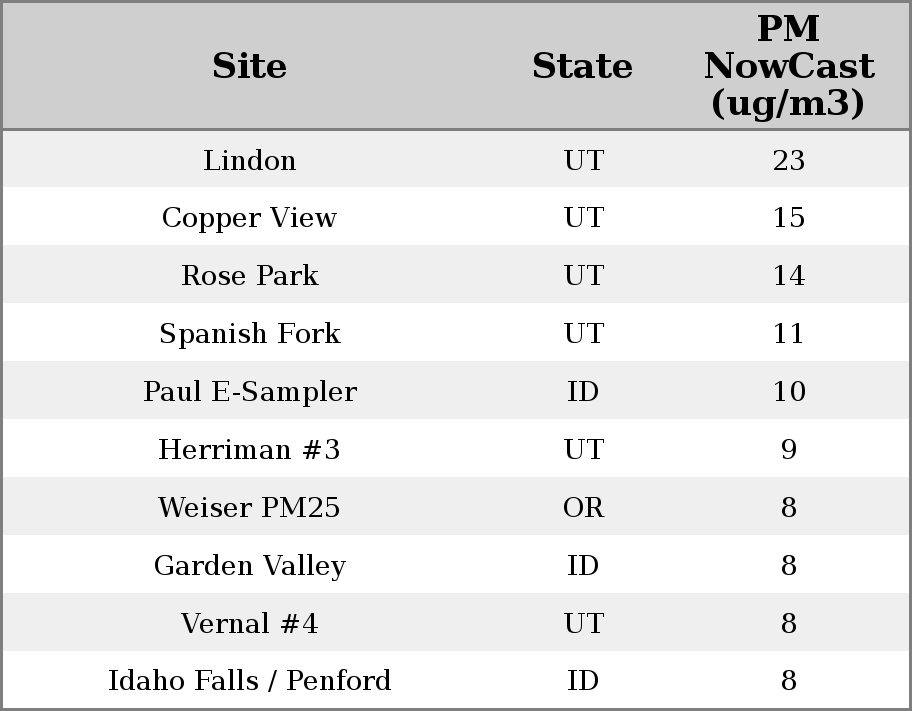Screen dimensions: 912x711
Task: Click the ID state cell for Paul E-Sampler
Action: (x=583, y=391)
